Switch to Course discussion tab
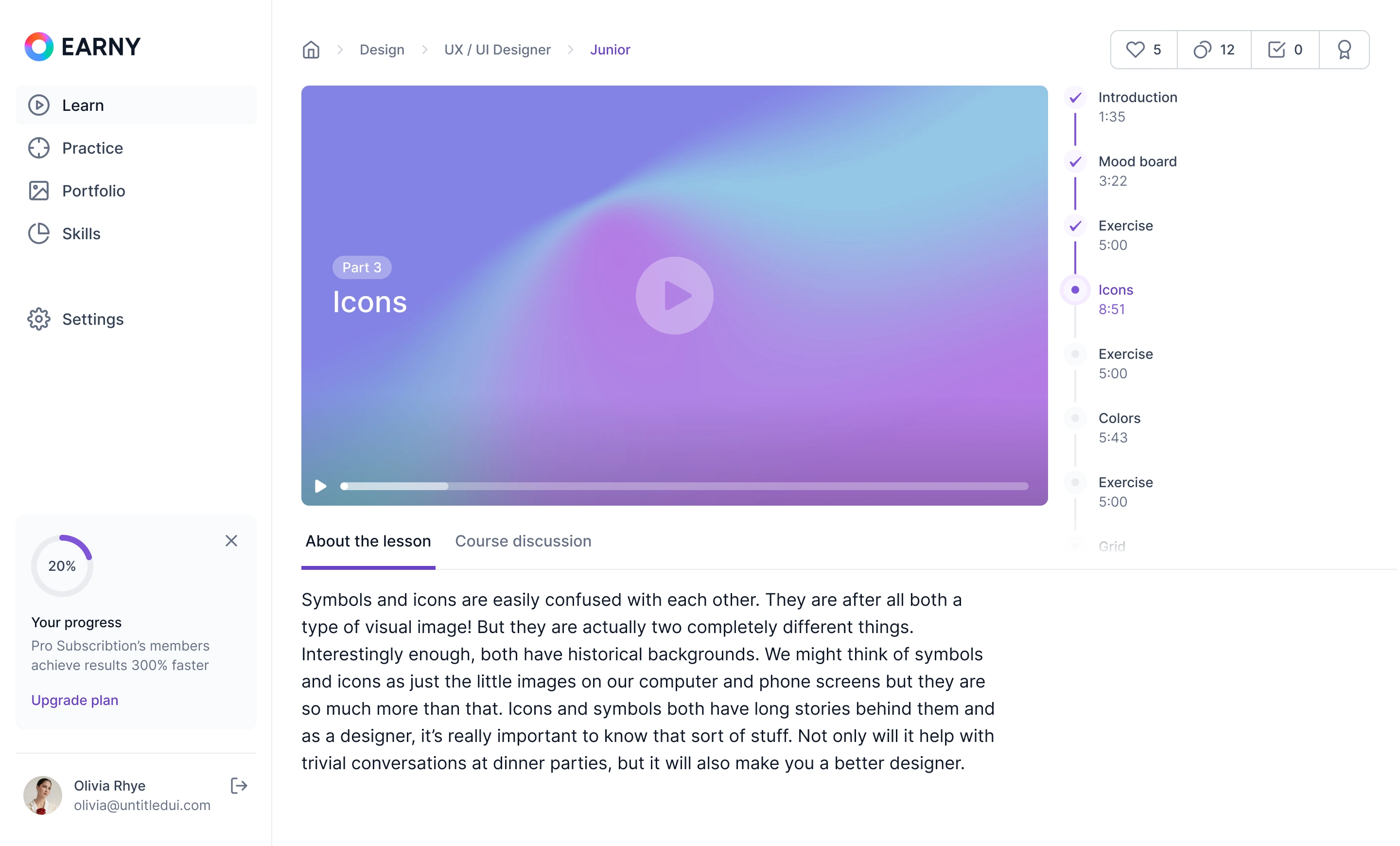The width and height of the screenshot is (1400, 846). (523, 541)
